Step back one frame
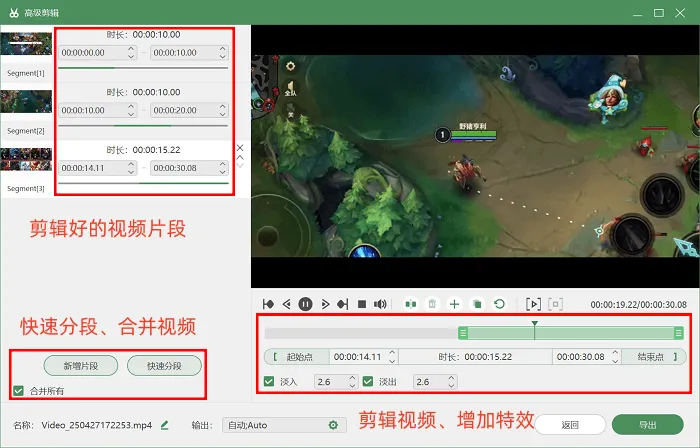This screenshot has height=448, width=700. [x=287, y=304]
